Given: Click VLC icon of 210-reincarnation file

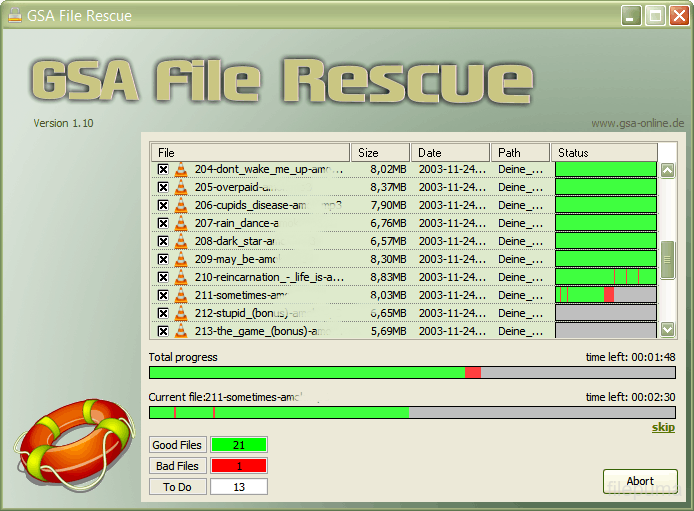Looking at the screenshot, I should [x=181, y=277].
